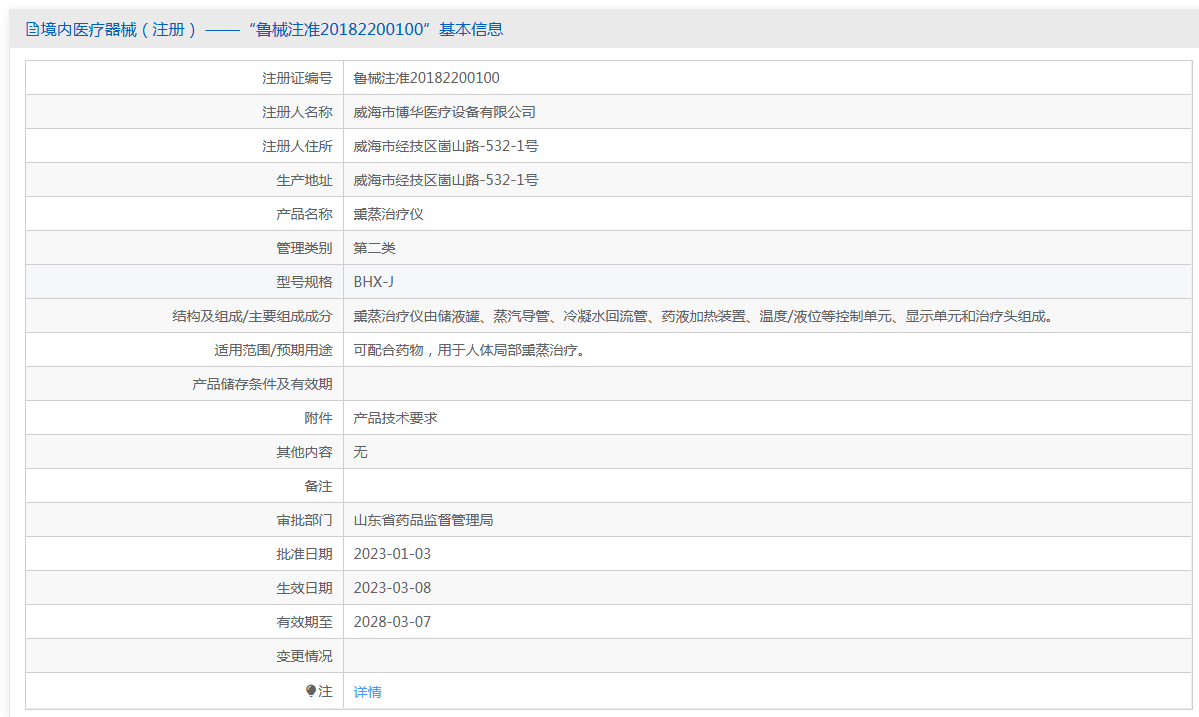Click the 附件 label
Viewport: 1199px width, 717px height.
pos(318,418)
